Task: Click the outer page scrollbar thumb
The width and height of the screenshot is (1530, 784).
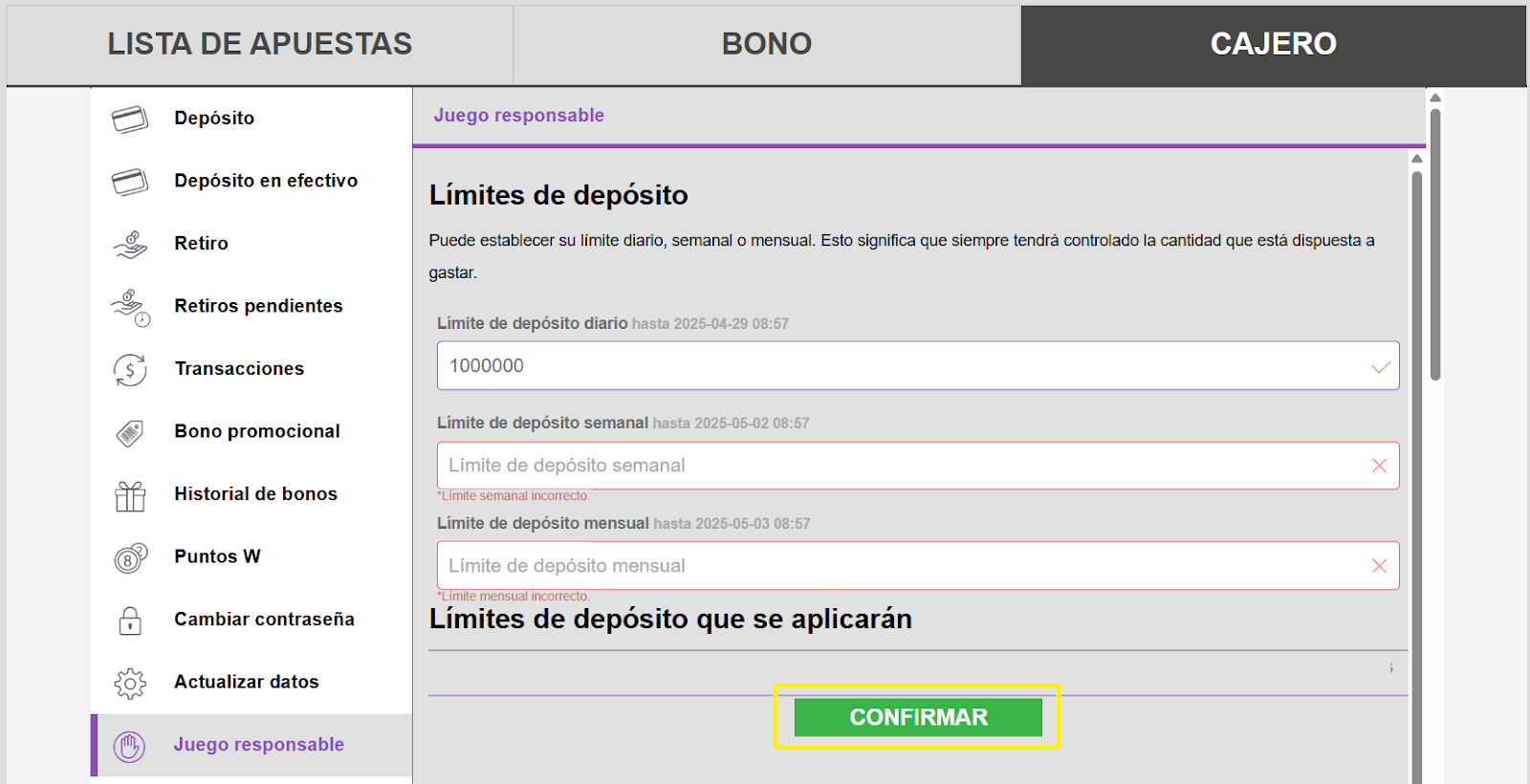Action: coord(1435,245)
